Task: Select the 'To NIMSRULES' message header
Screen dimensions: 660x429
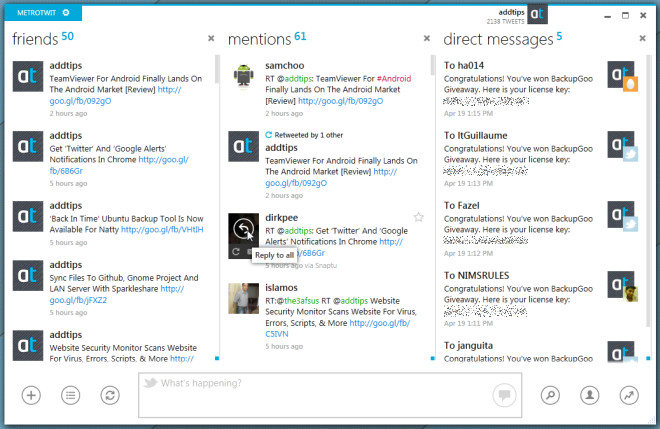Action: (476, 275)
